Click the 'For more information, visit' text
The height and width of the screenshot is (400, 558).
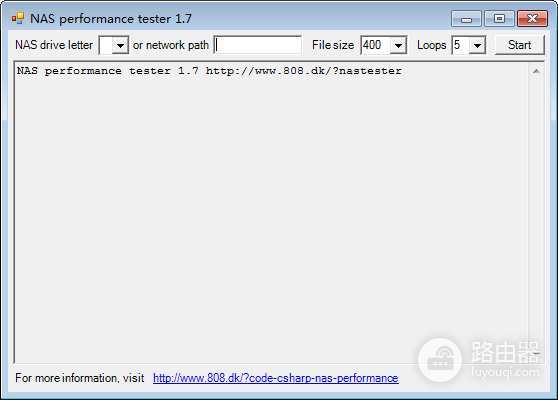tap(79, 378)
